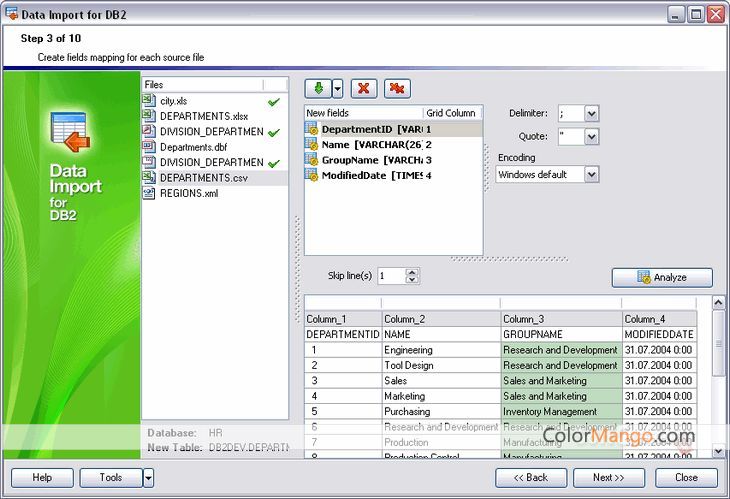Click the scroll down arrow of preview grid
Viewport: 730px width, 499px height.
click(718, 450)
